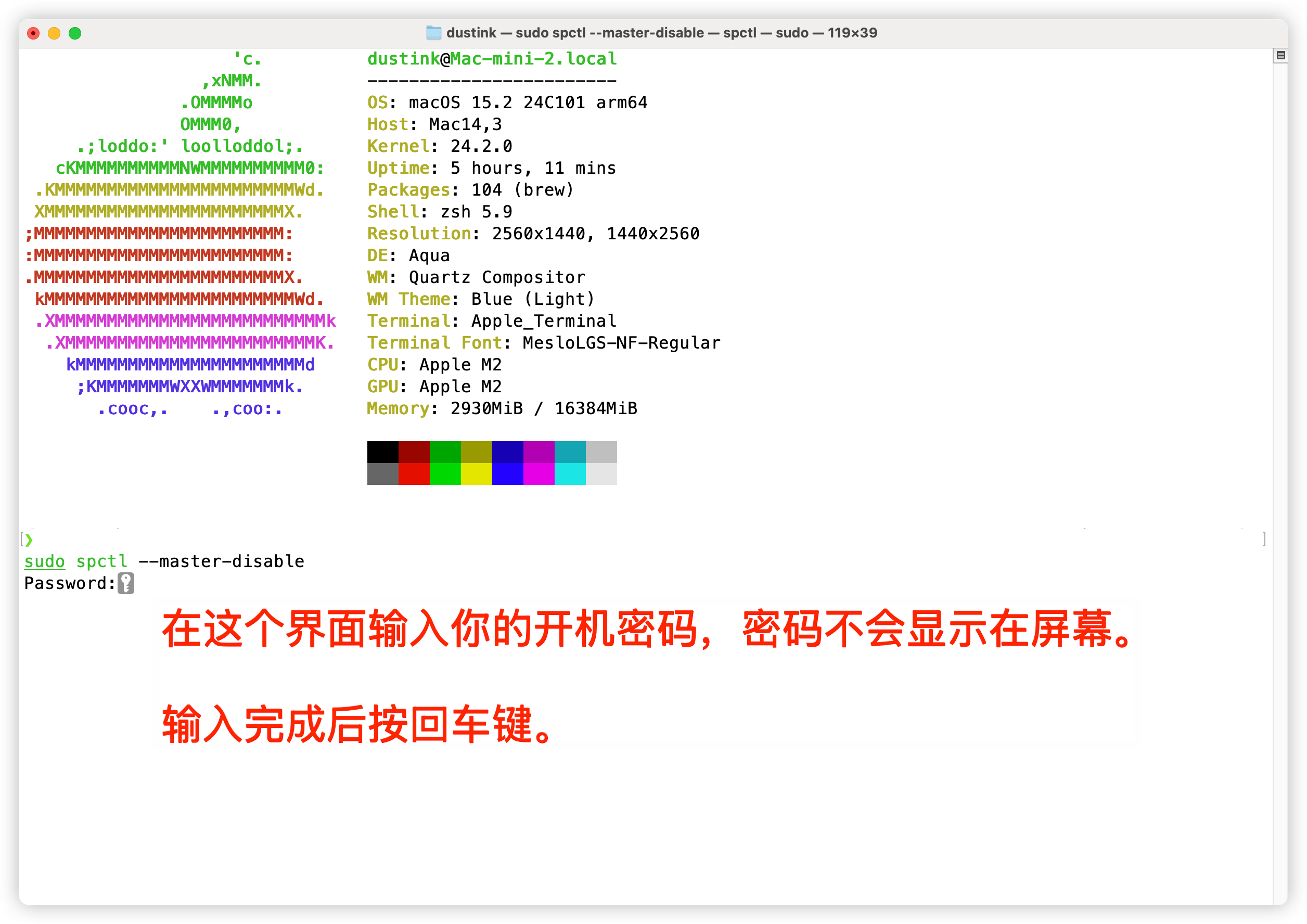
Task: Click the bright cyan color block
Action: coord(570,473)
